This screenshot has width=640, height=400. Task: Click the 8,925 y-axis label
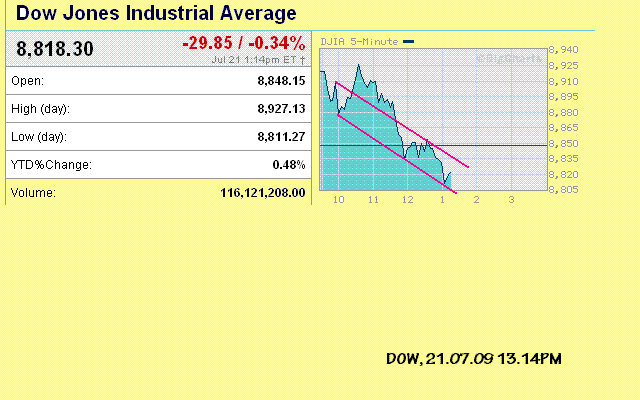click(x=564, y=66)
